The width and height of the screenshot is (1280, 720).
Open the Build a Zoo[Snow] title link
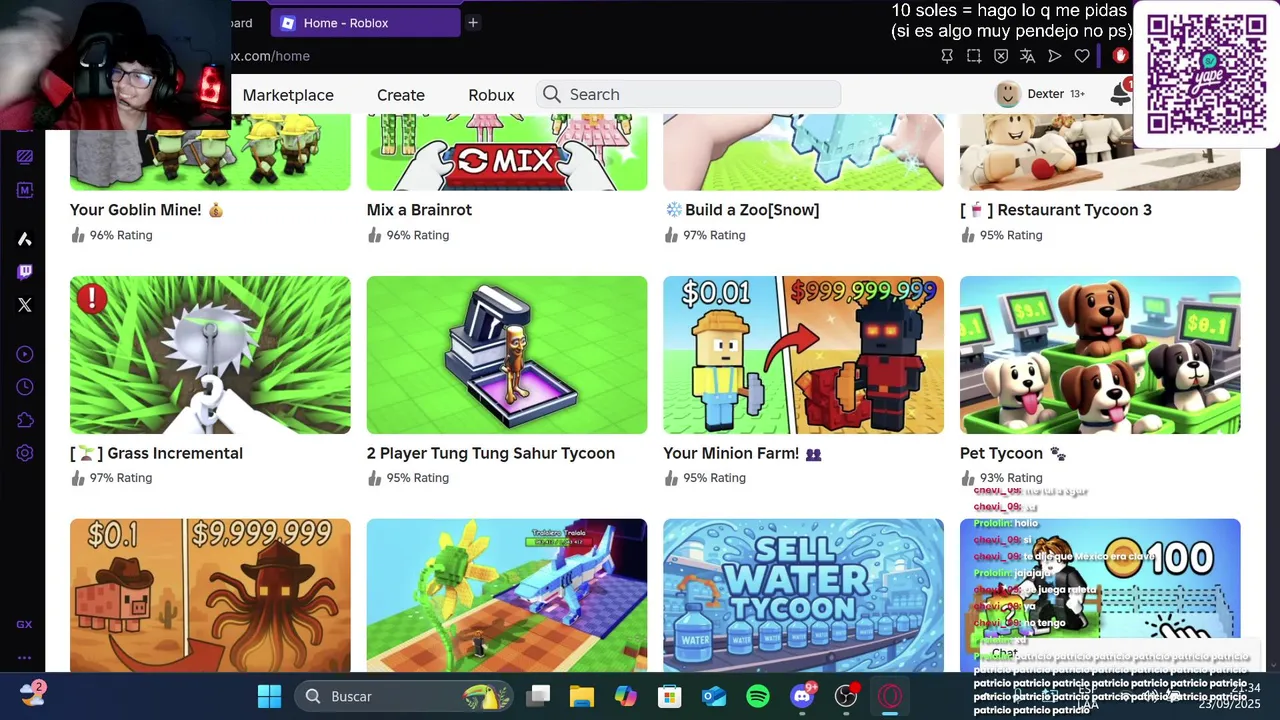click(742, 210)
